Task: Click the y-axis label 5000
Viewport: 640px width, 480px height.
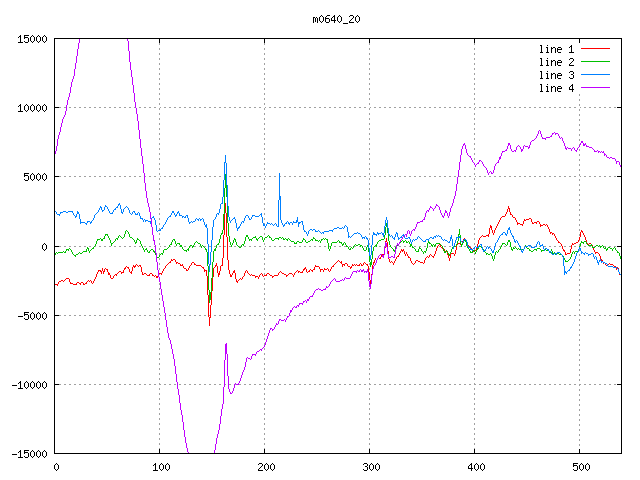Action: (36, 177)
